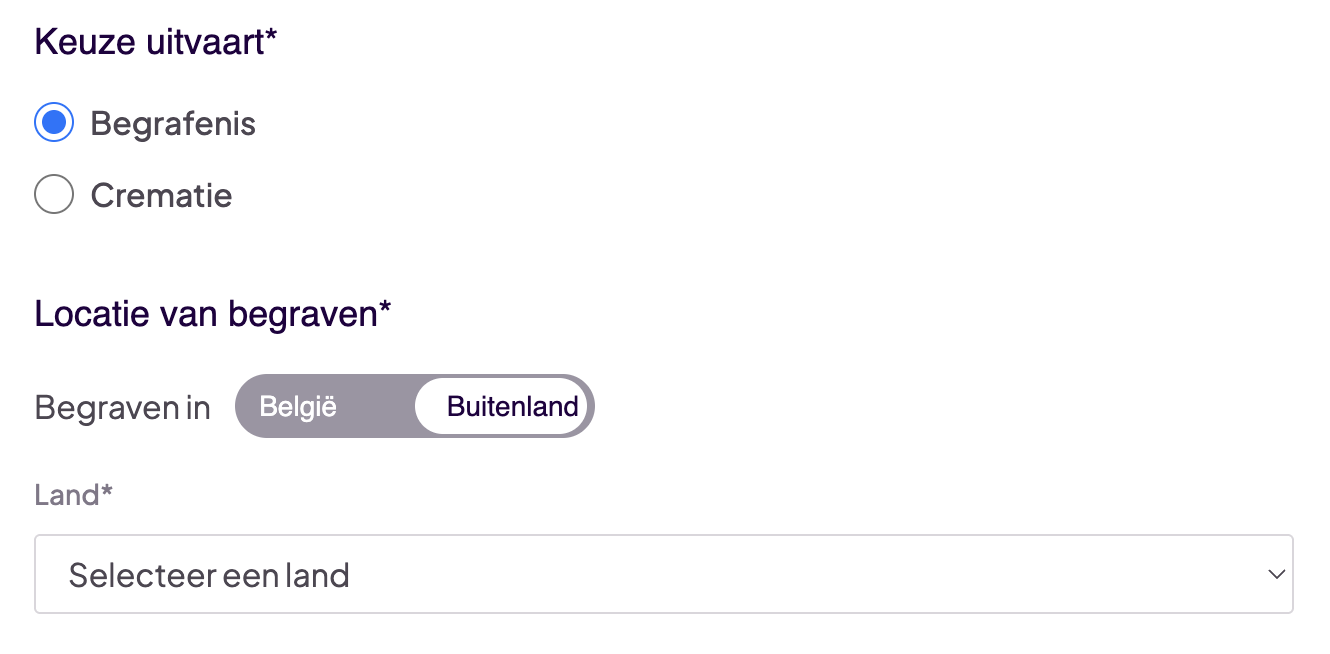Switch burial location to België
The height and width of the screenshot is (654, 1330).
298,407
